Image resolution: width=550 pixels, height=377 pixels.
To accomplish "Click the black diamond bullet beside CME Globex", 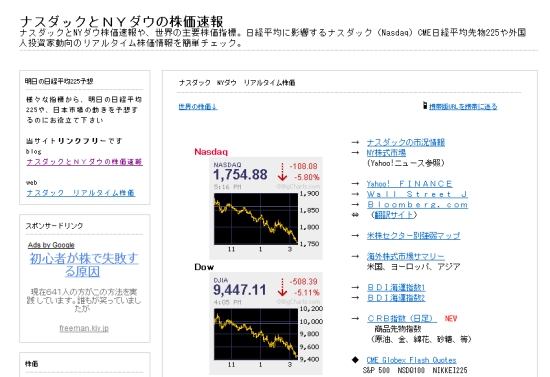I will [355, 360].
